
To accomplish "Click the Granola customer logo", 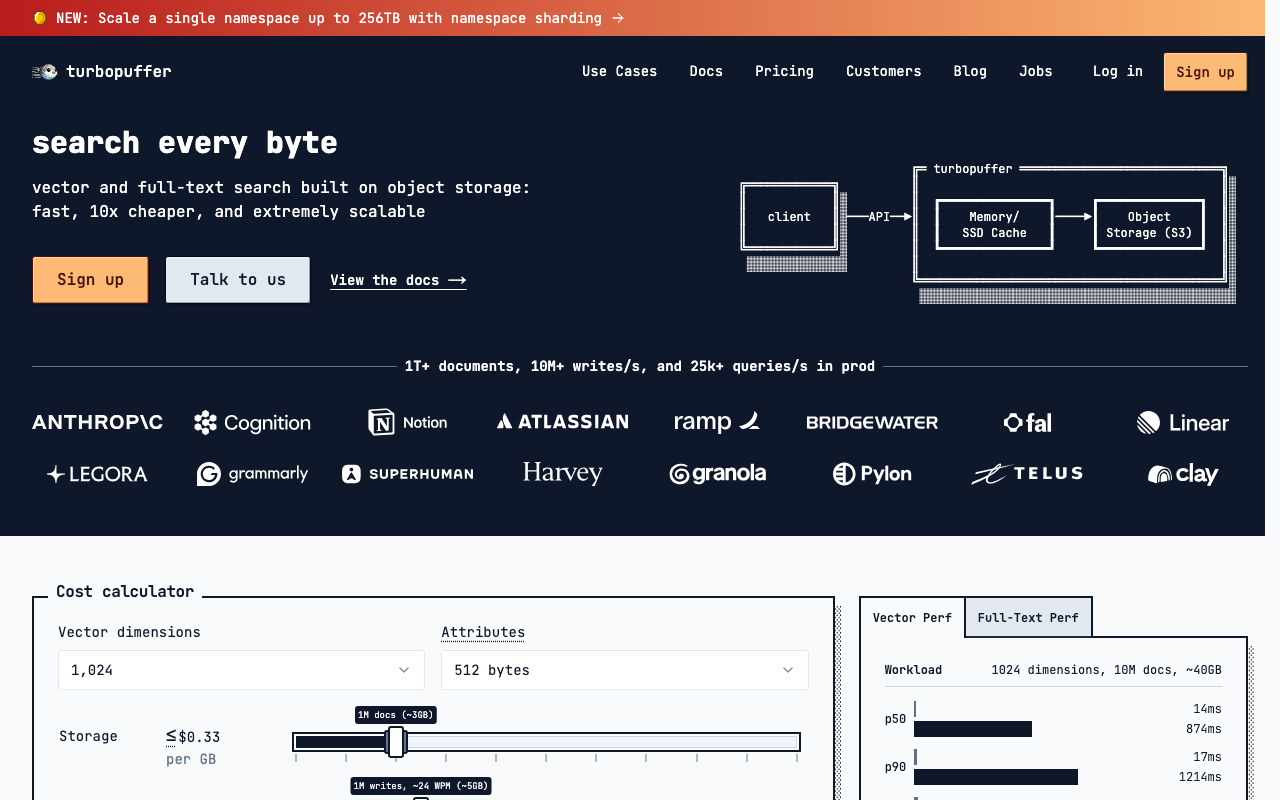I will coord(717,474).
